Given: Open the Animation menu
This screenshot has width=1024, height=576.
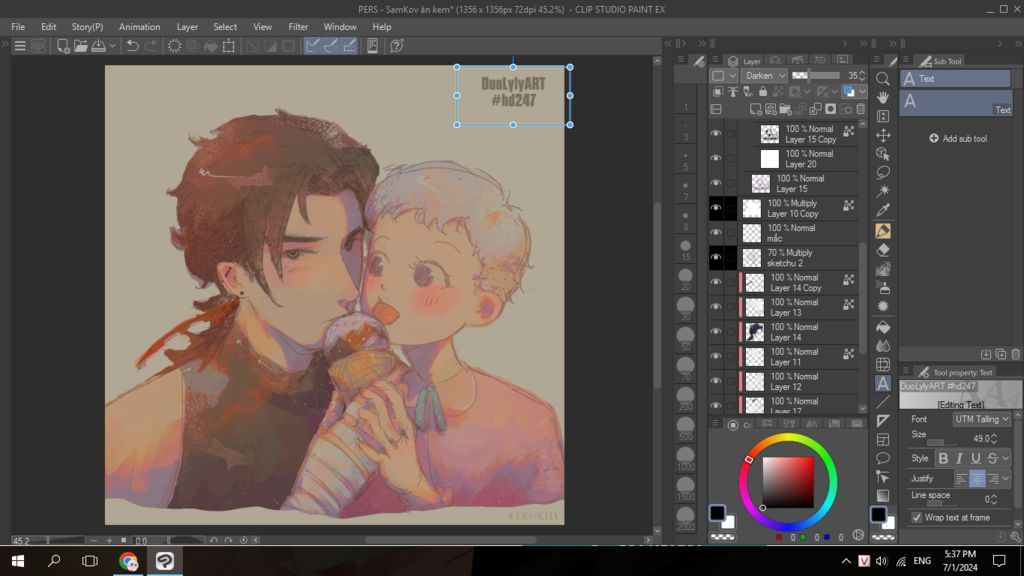Looking at the screenshot, I should pyautogui.click(x=139, y=27).
